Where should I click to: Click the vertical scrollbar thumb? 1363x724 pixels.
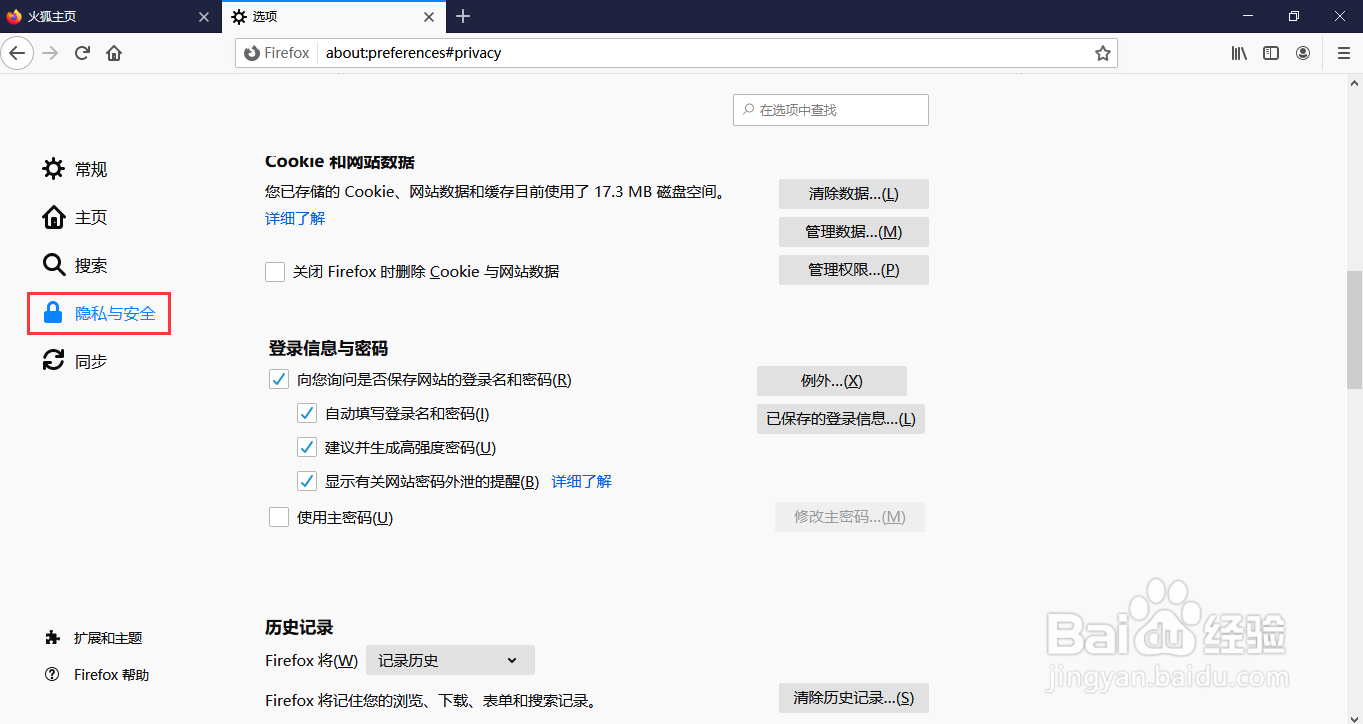(1354, 329)
